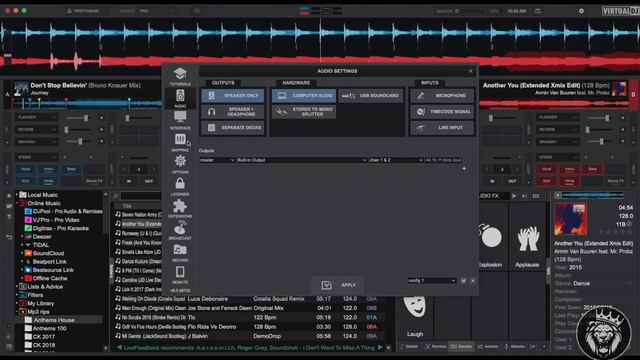The width and height of the screenshot is (640, 360).
Task: Select Separate Decks output option
Action: 233,128
